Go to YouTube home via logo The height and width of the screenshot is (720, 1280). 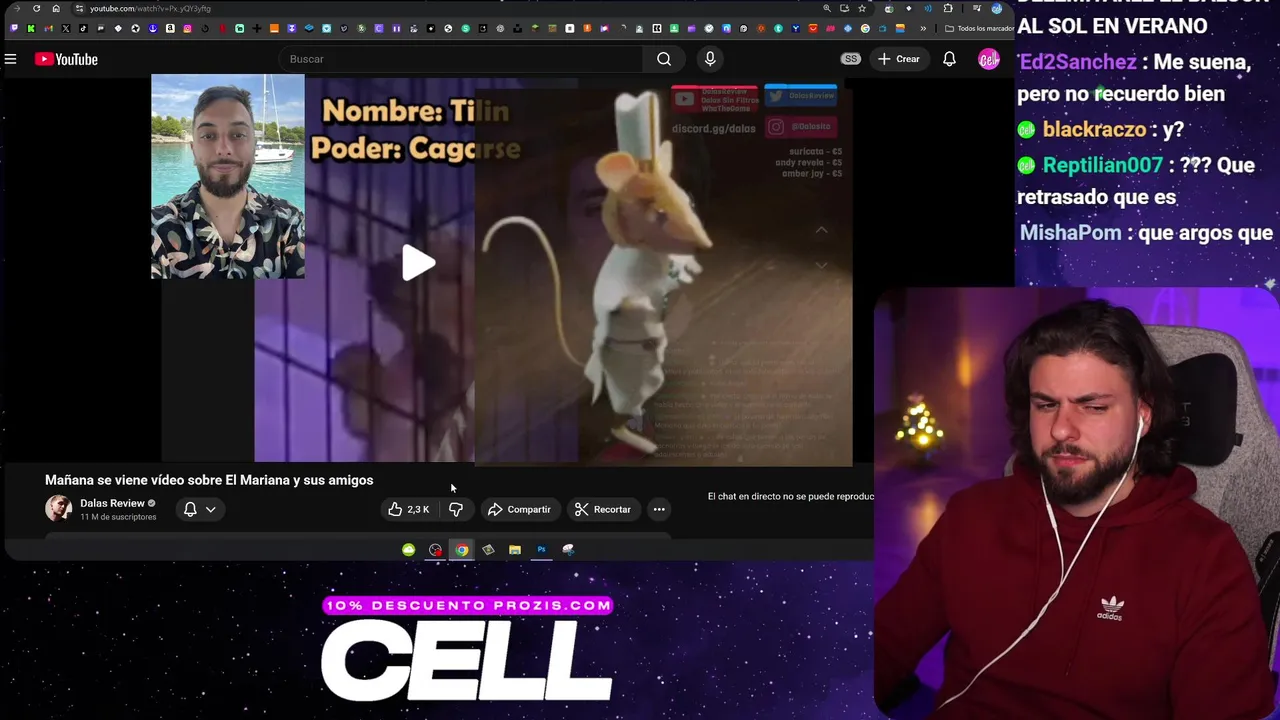(x=66, y=59)
